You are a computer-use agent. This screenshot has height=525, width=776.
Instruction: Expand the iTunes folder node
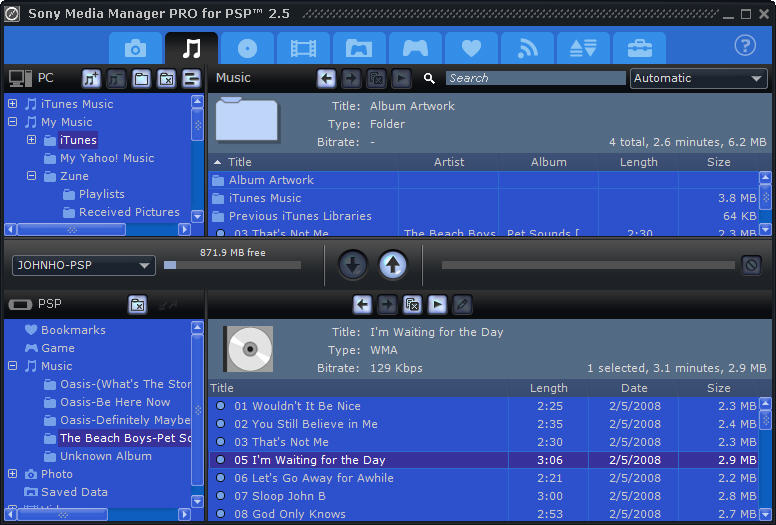pyautogui.click(x=32, y=140)
